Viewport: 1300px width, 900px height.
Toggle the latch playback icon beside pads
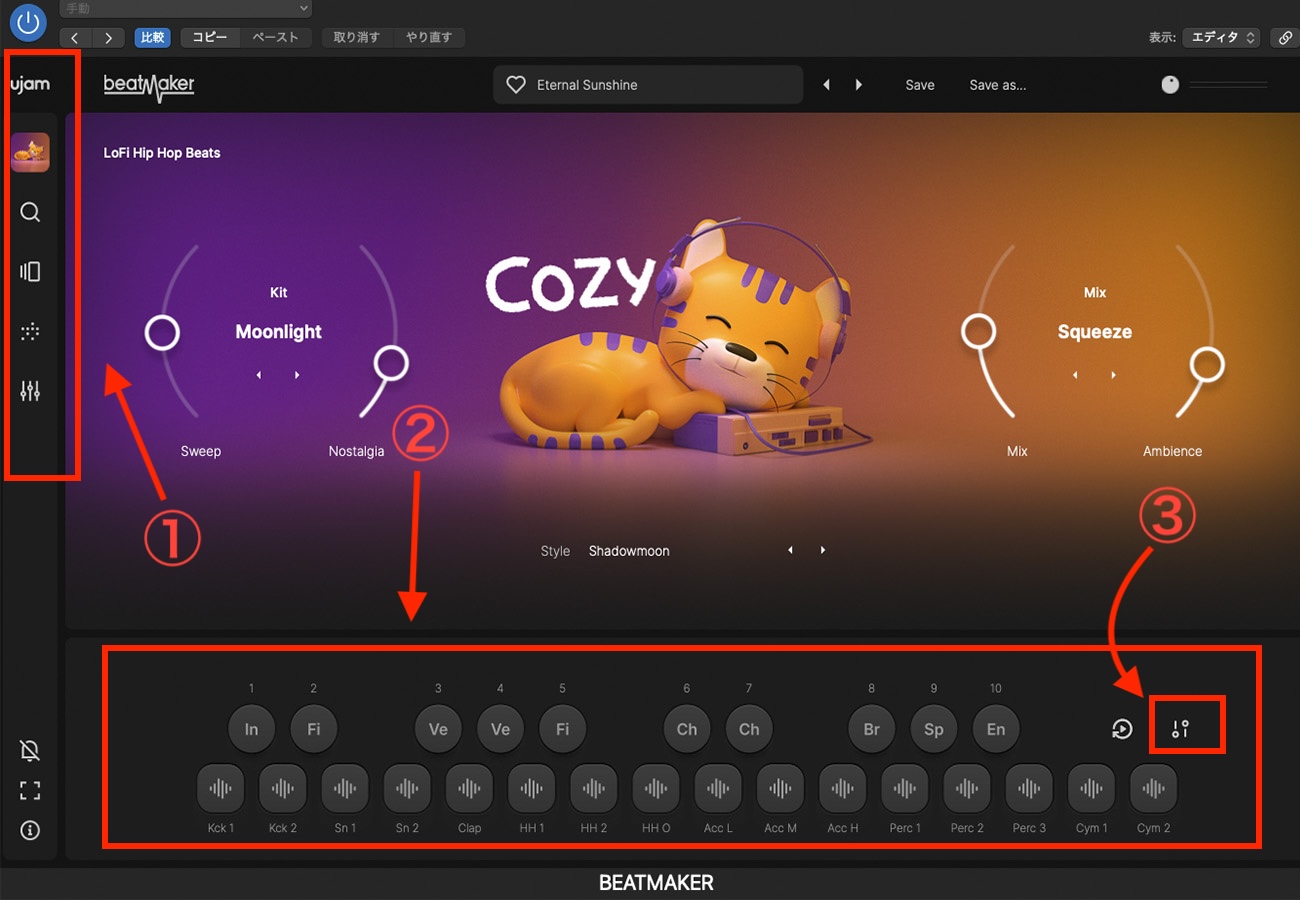(1122, 730)
